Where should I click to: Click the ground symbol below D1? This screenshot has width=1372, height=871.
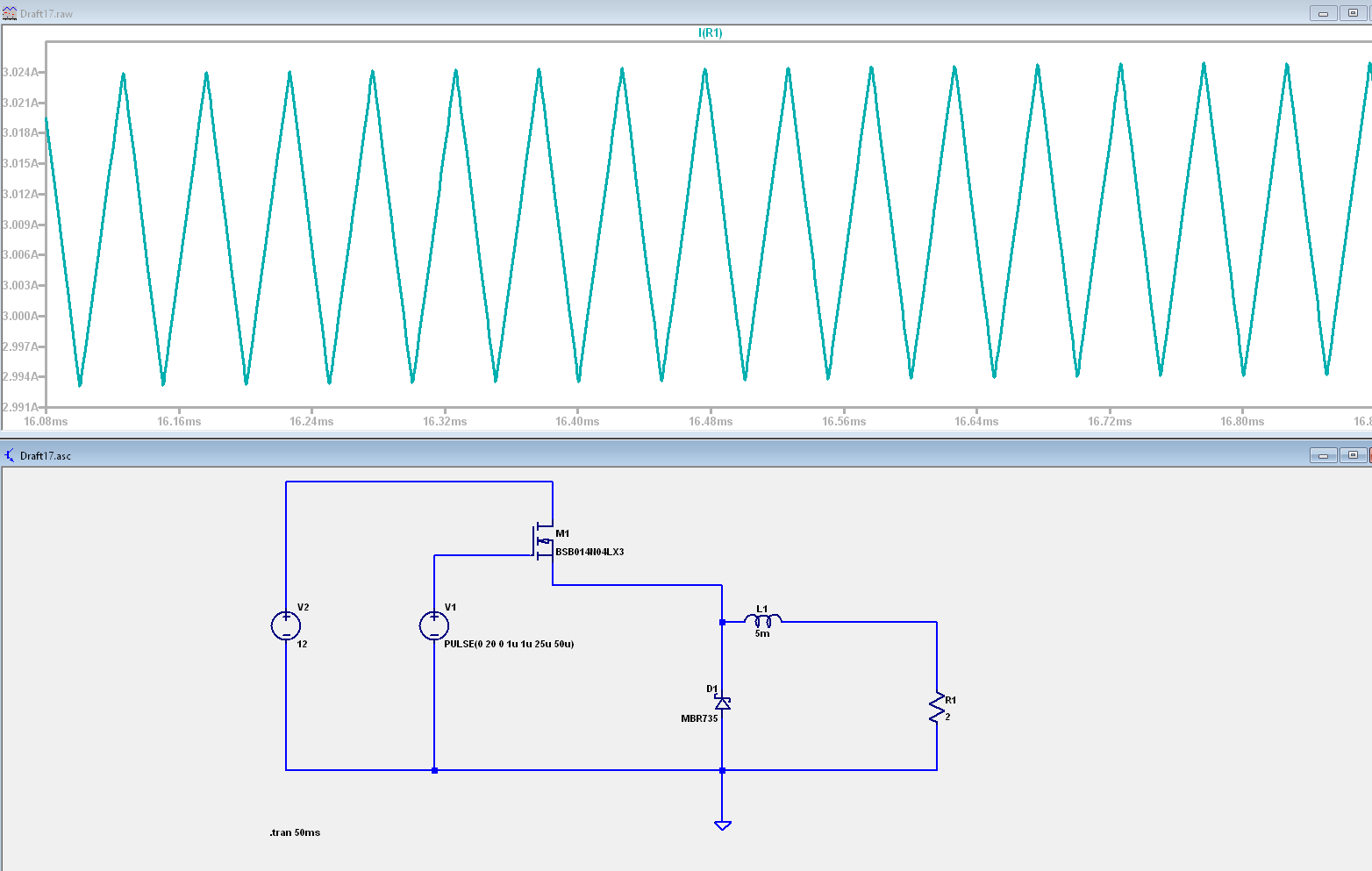pos(722,825)
